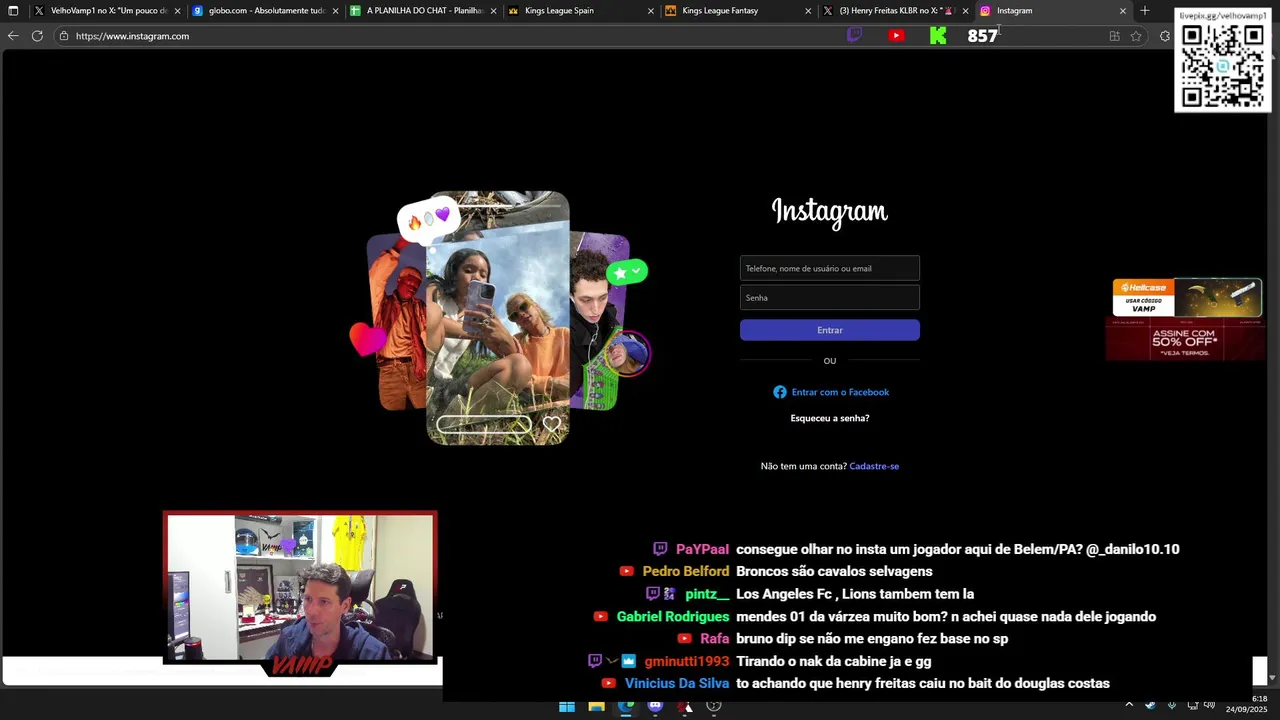The image size is (1280, 720).
Task: Click the PaYPaal chat username
Action: tap(702, 549)
